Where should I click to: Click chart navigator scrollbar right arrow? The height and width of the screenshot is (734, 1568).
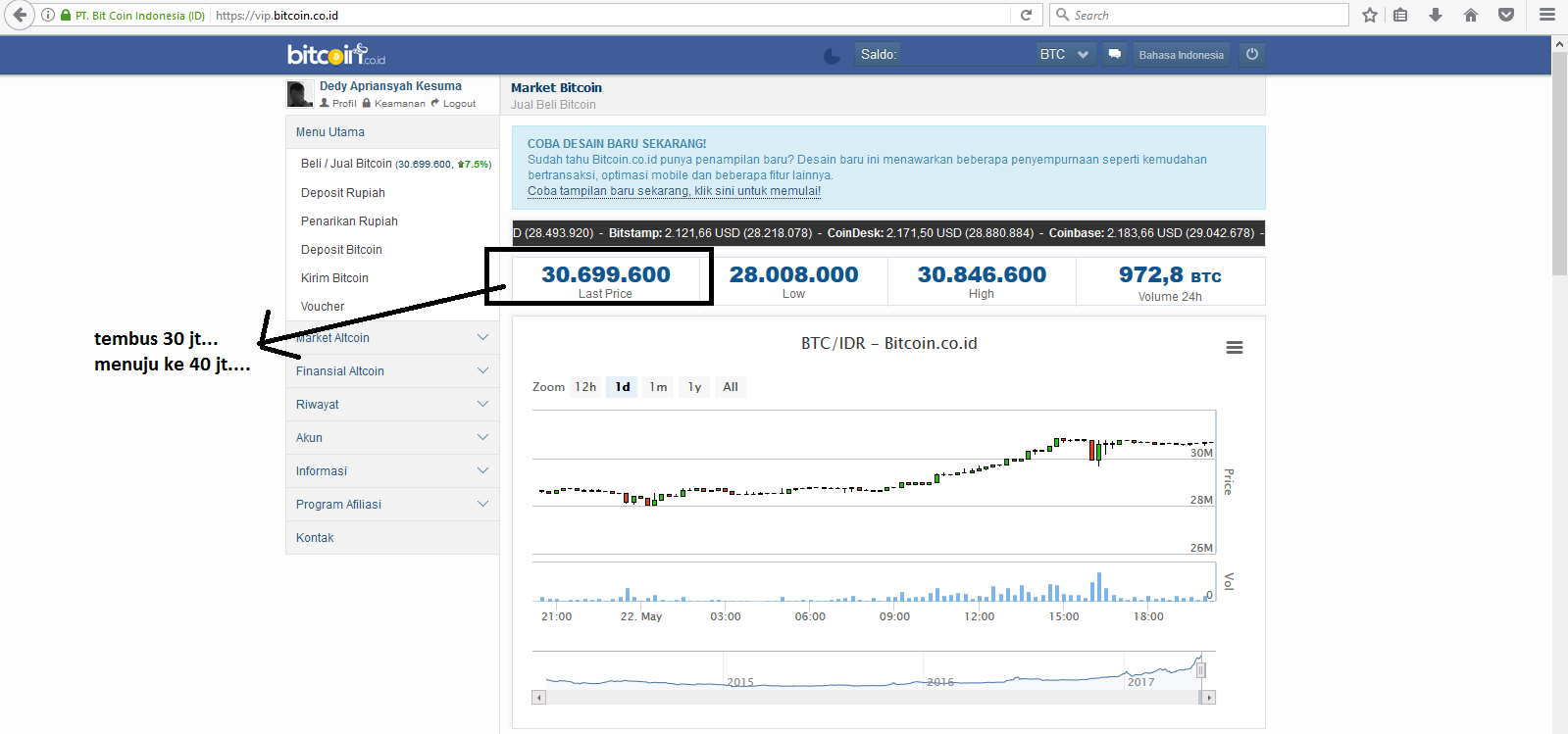(1209, 698)
